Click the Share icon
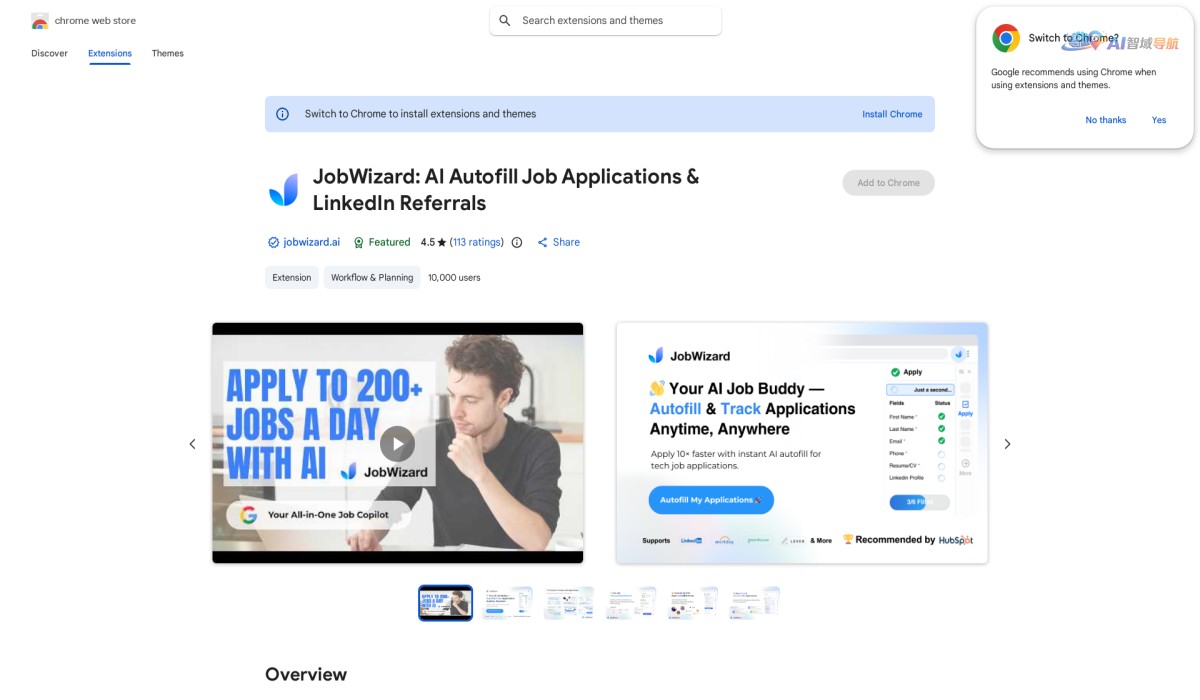The width and height of the screenshot is (1200, 700). pos(543,242)
